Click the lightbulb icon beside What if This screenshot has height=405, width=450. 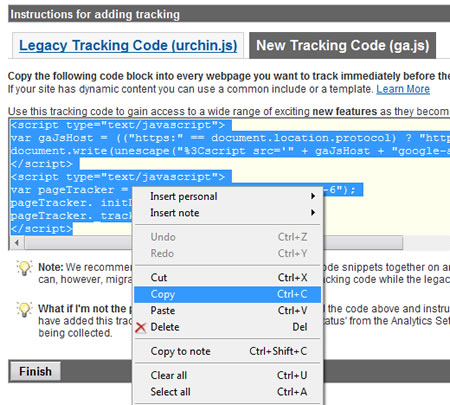pos(24,309)
